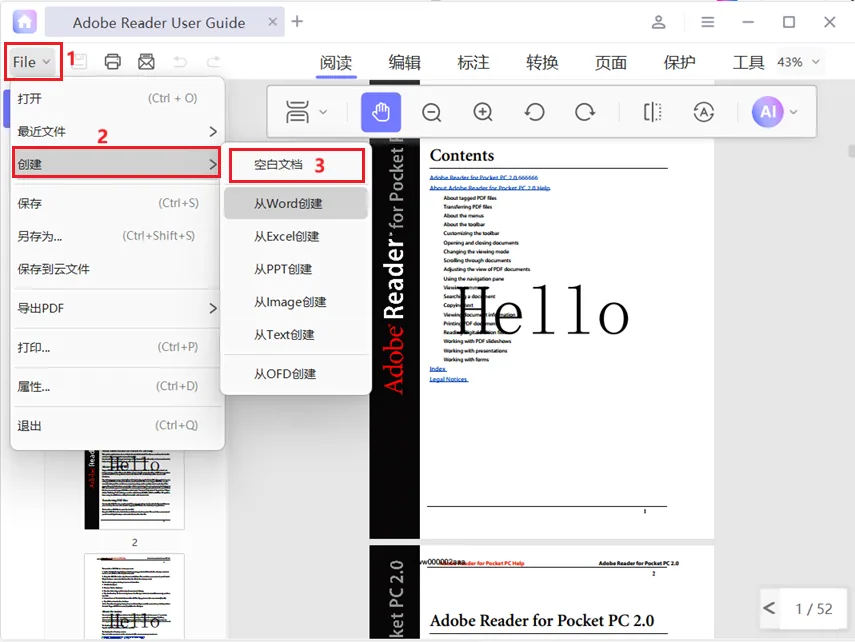Switch to the 转换 tab
This screenshot has width=855, height=642.
coord(542,63)
